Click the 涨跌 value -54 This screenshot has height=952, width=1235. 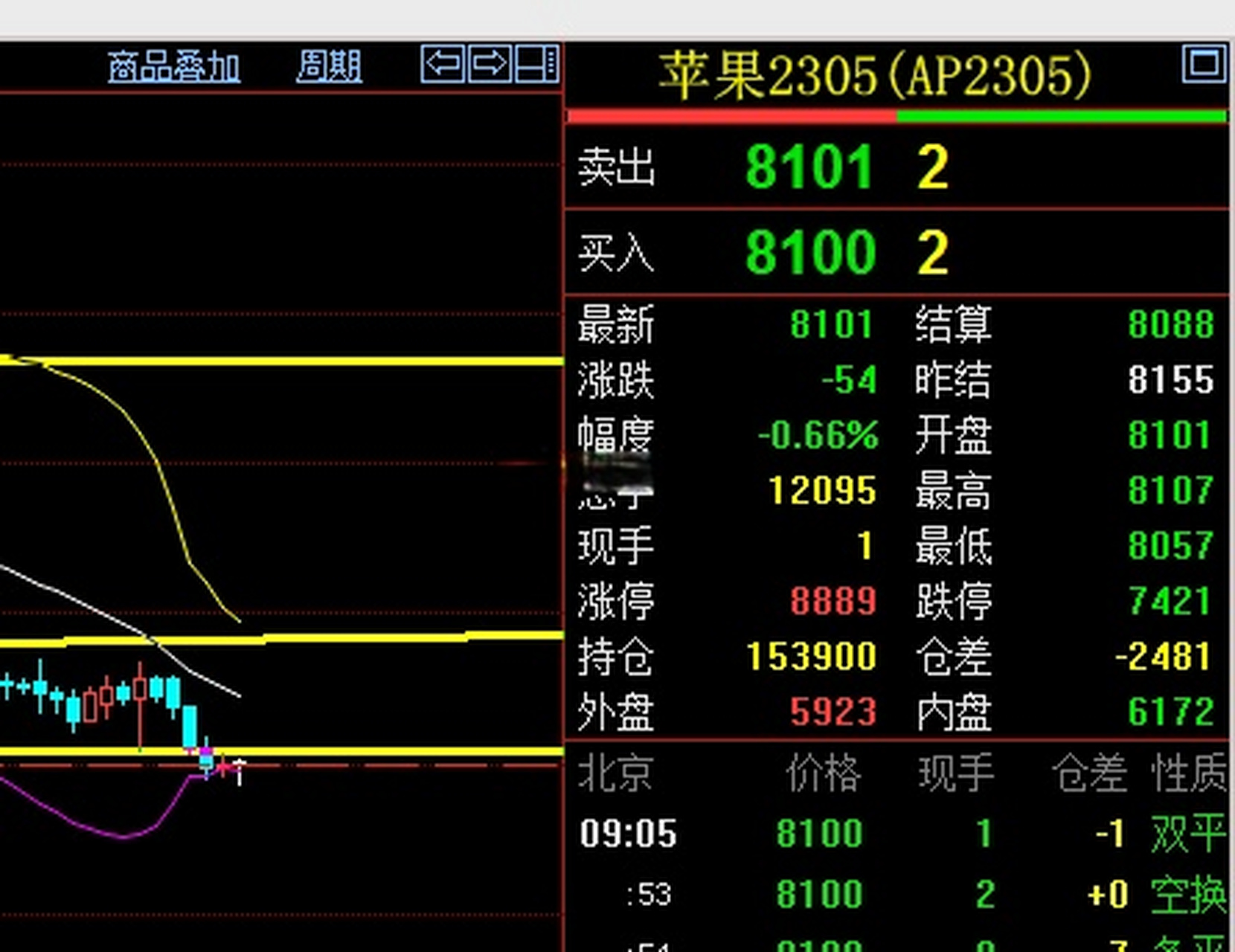pos(849,380)
